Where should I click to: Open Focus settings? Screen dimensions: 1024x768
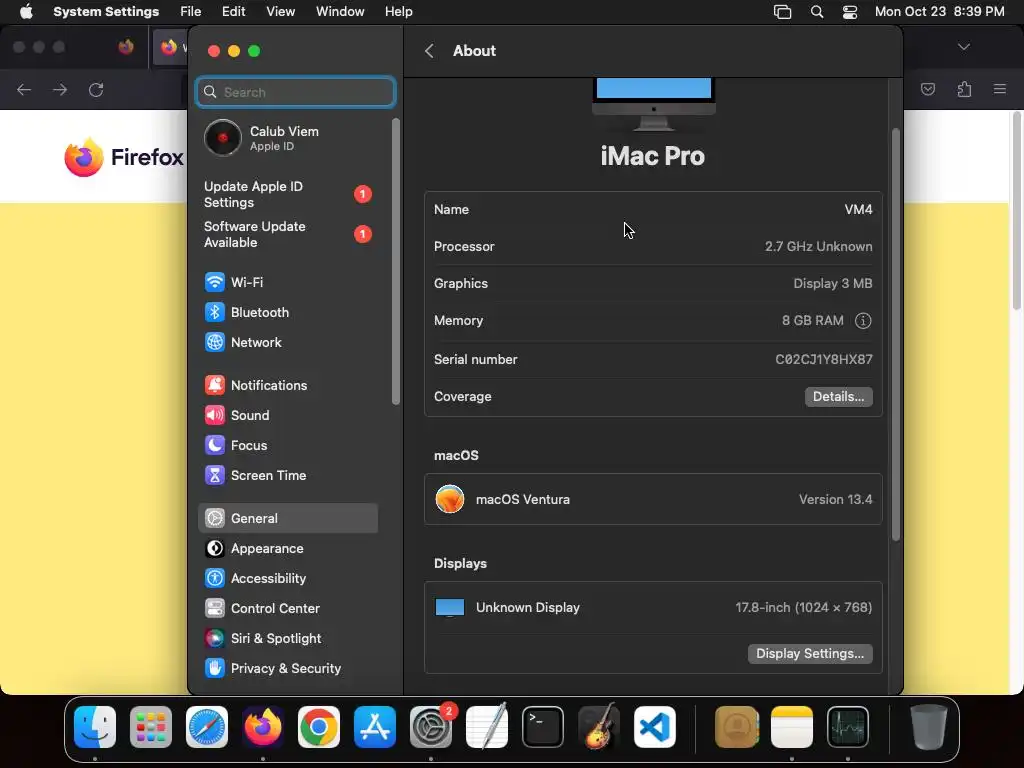click(287, 445)
